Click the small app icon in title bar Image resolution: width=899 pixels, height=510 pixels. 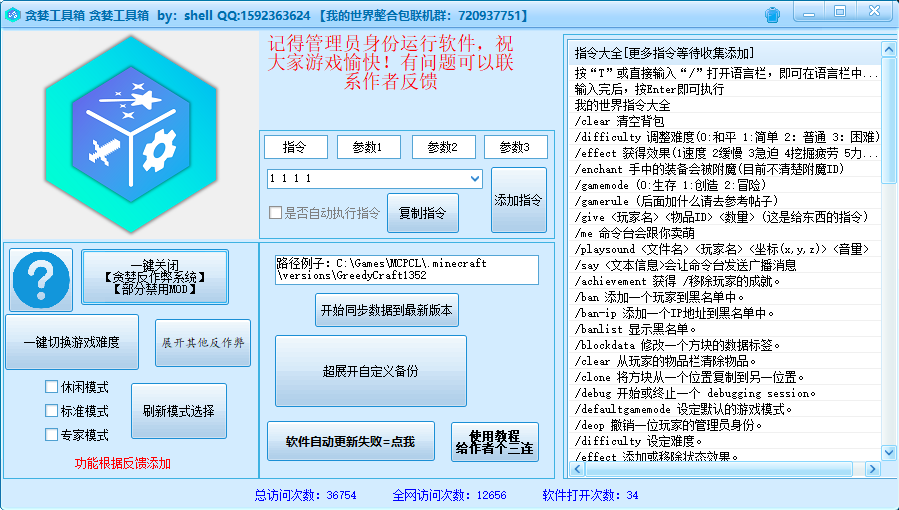13,15
